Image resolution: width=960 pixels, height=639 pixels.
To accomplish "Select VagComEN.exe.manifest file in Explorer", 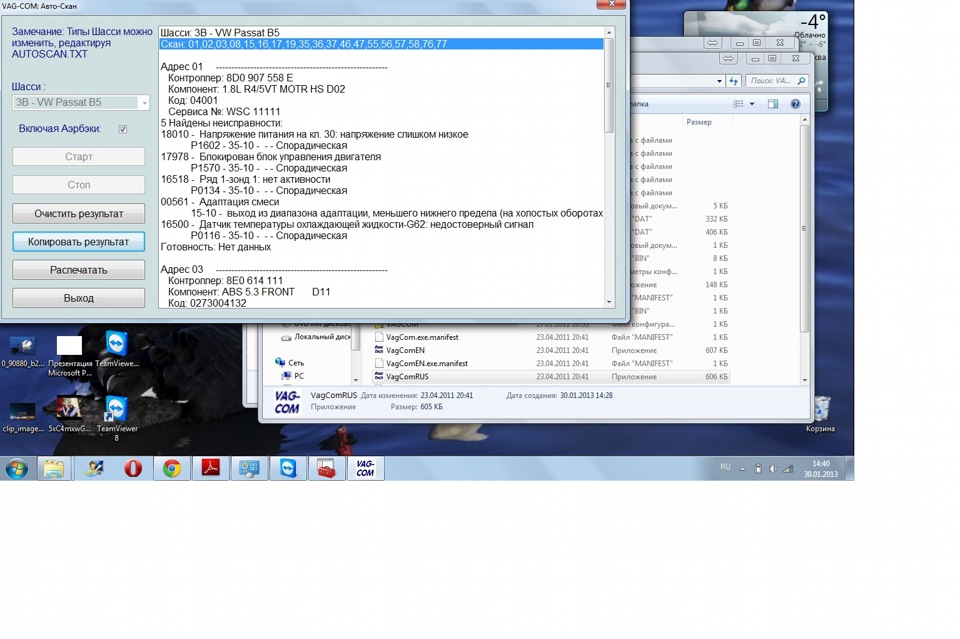I will click(427, 364).
